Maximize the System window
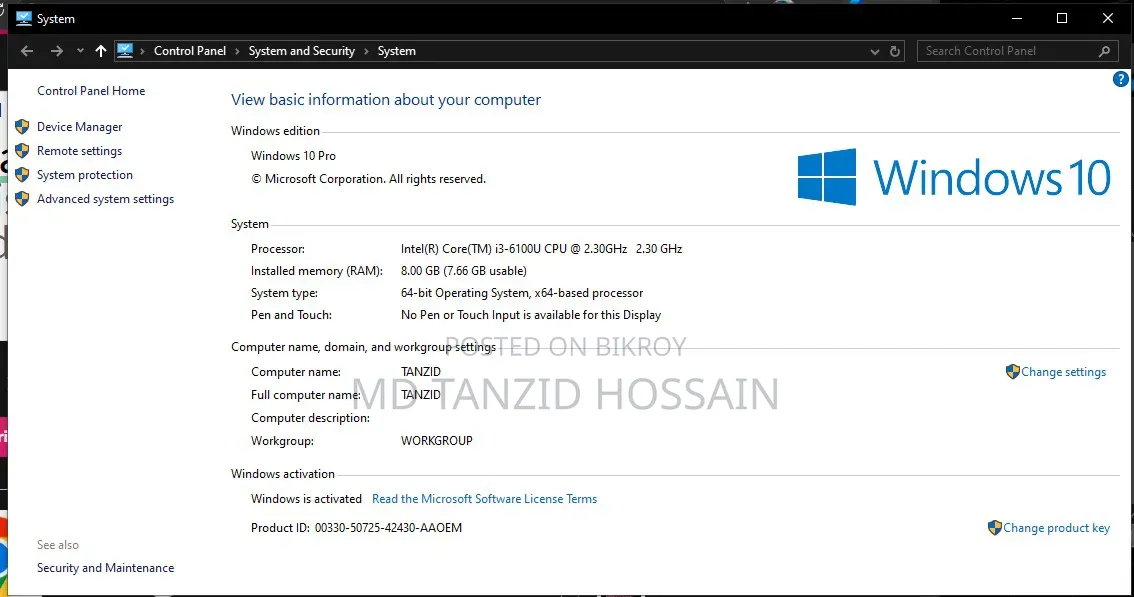Image resolution: width=1134 pixels, height=597 pixels. click(x=1062, y=18)
